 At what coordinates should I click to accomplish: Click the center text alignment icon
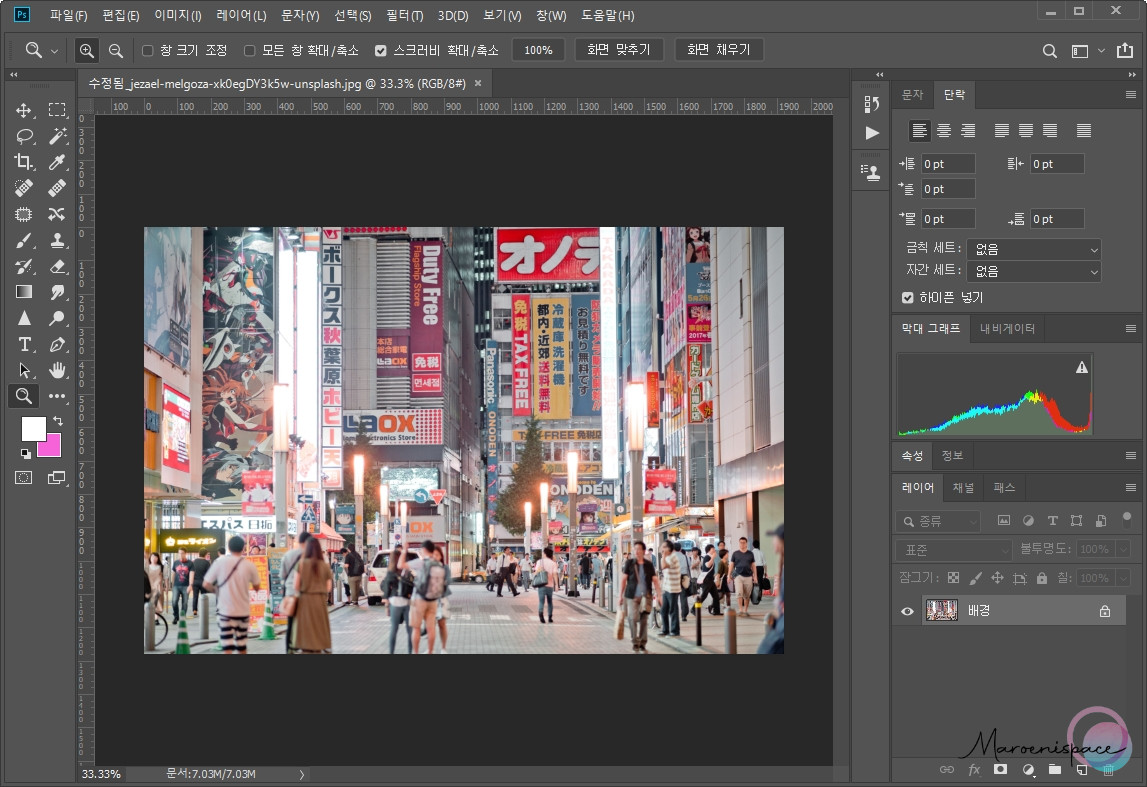coord(943,131)
